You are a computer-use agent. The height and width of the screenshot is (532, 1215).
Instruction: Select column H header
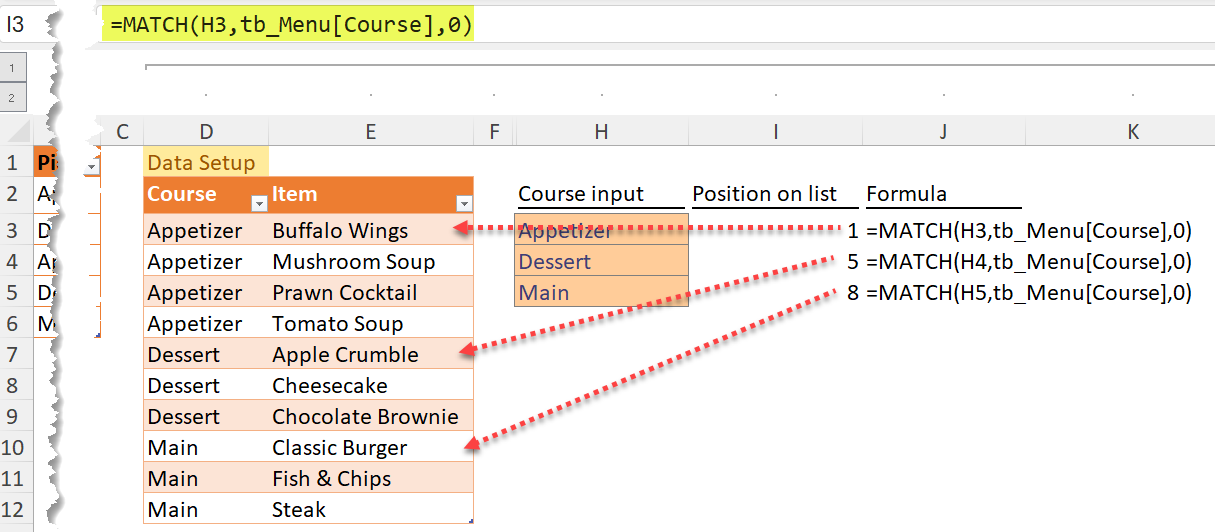601,131
